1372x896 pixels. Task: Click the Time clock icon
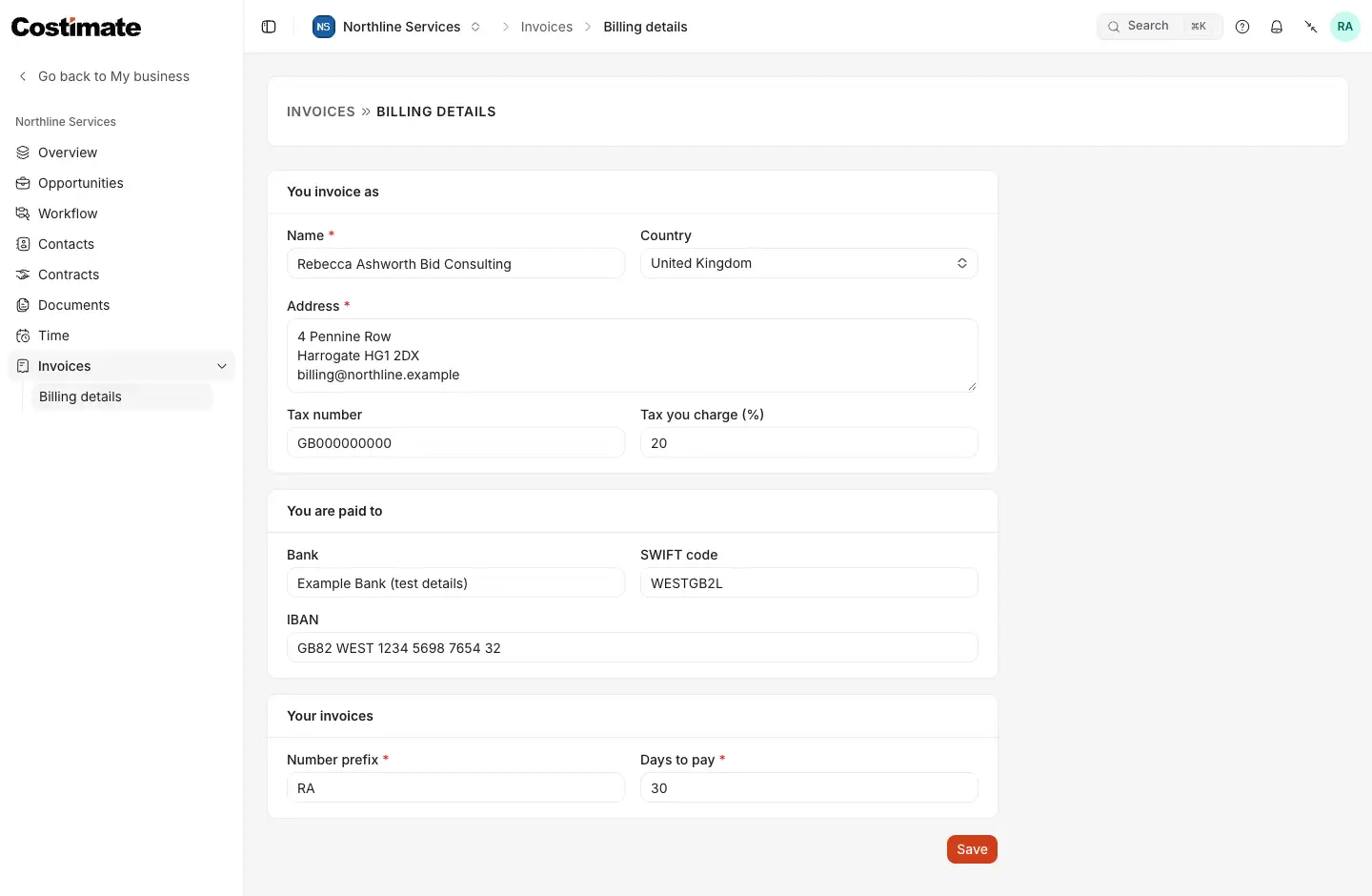point(23,336)
